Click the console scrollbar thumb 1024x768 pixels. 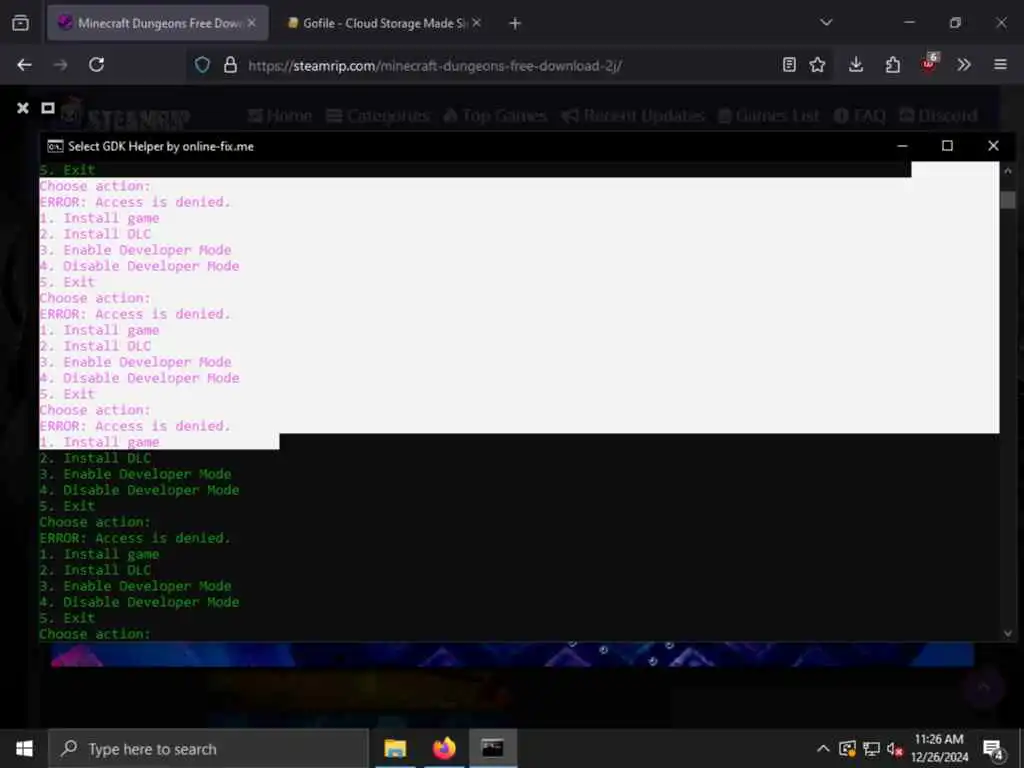pos(1008,199)
